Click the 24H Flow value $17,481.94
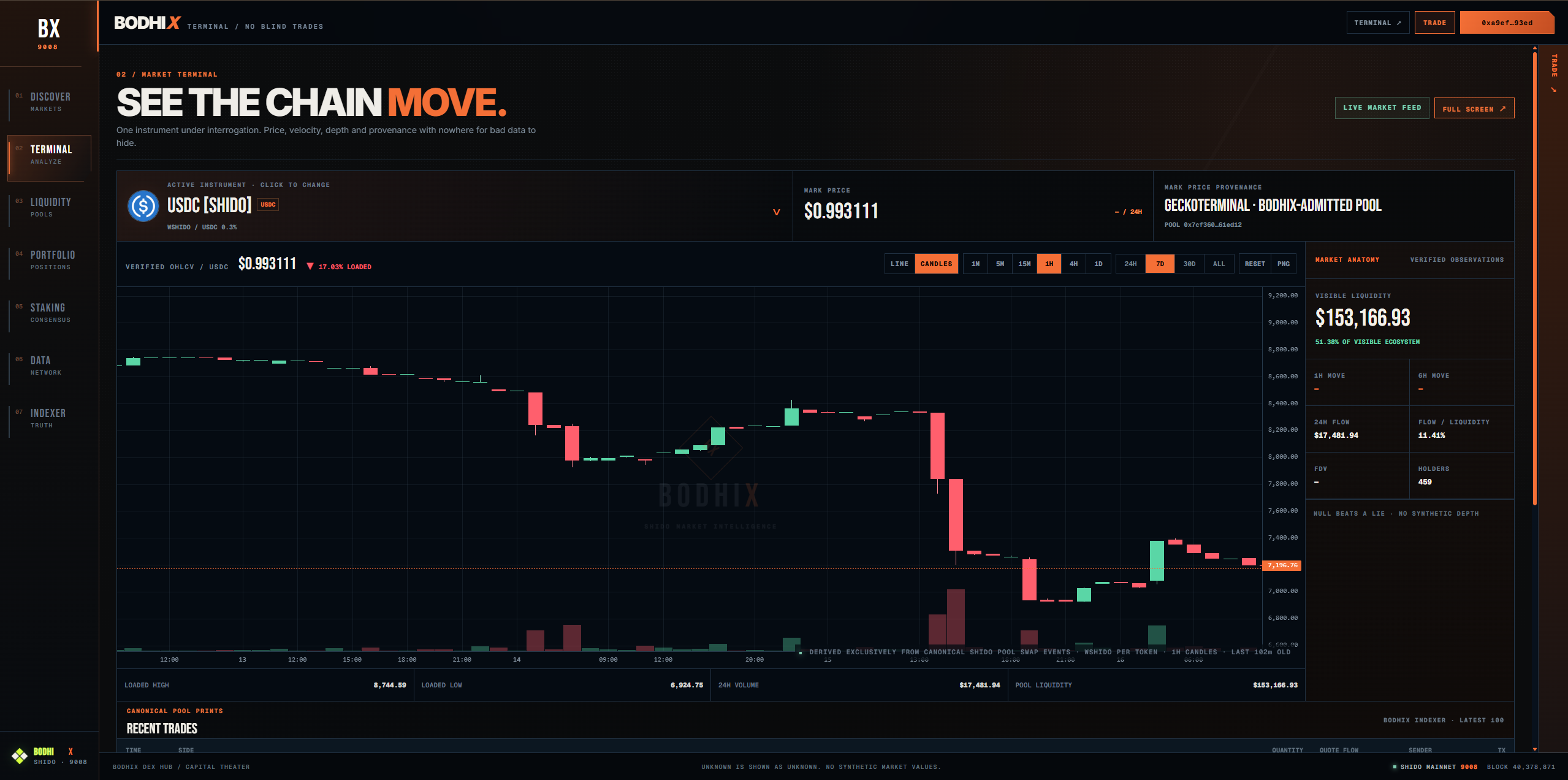 1336,435
